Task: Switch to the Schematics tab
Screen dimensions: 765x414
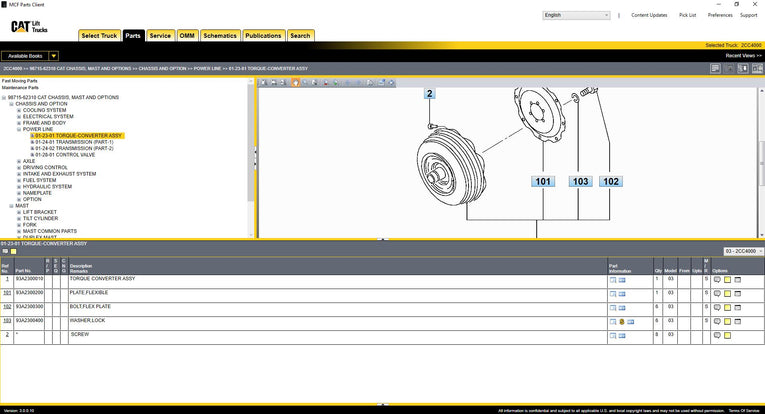Action: coord(219,35)
